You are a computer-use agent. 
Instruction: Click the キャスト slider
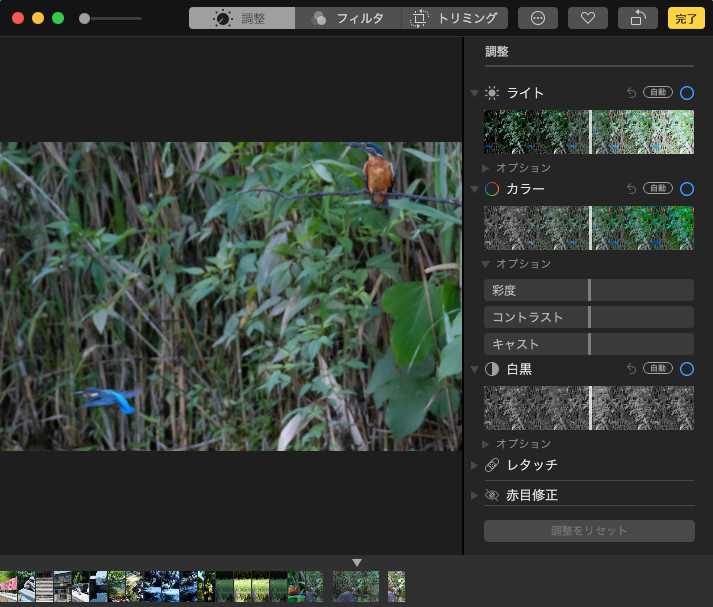click(589, 344)
